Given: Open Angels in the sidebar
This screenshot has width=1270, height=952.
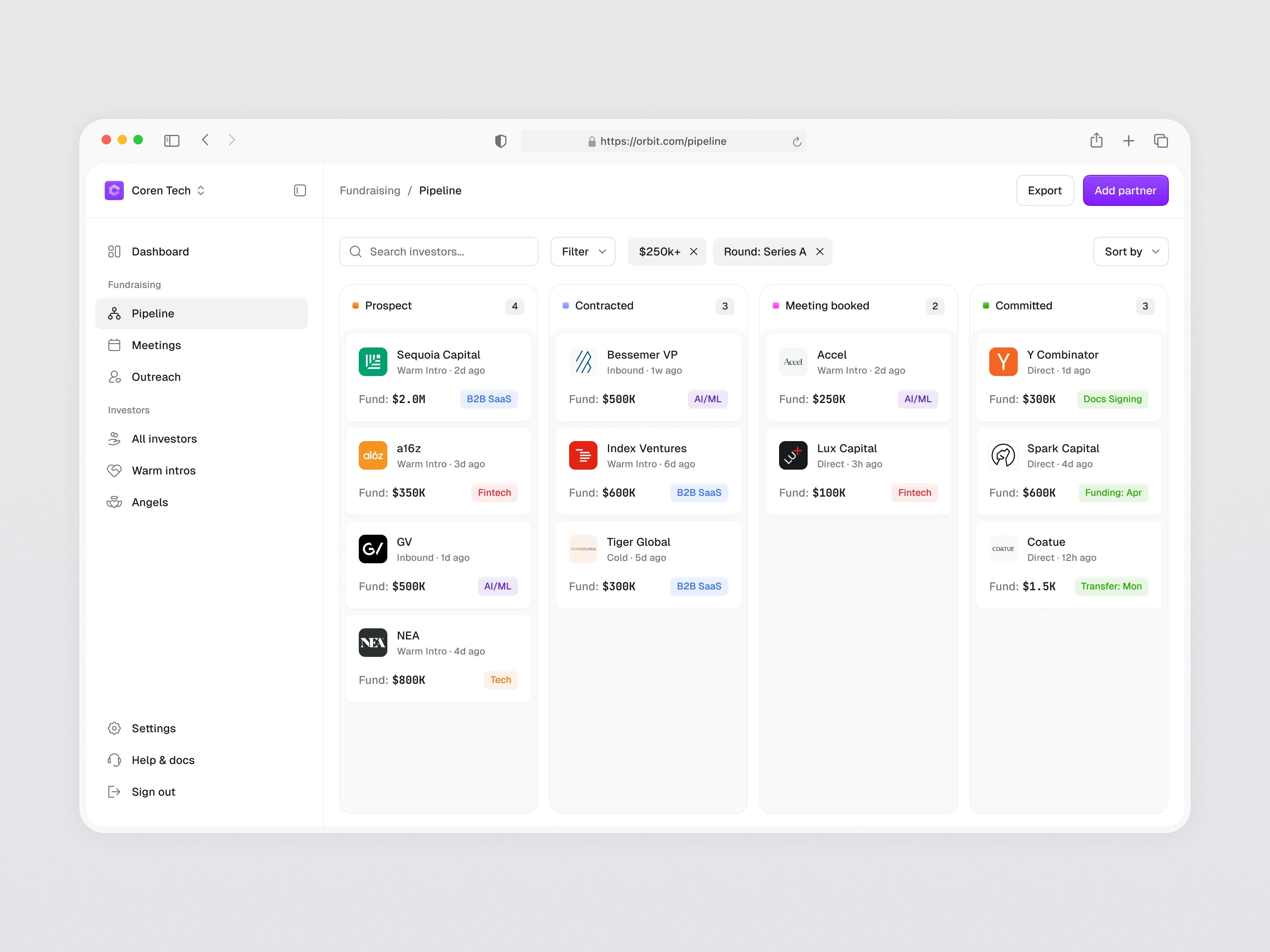Looking at the screenshot, I should [x=202, y=503].
